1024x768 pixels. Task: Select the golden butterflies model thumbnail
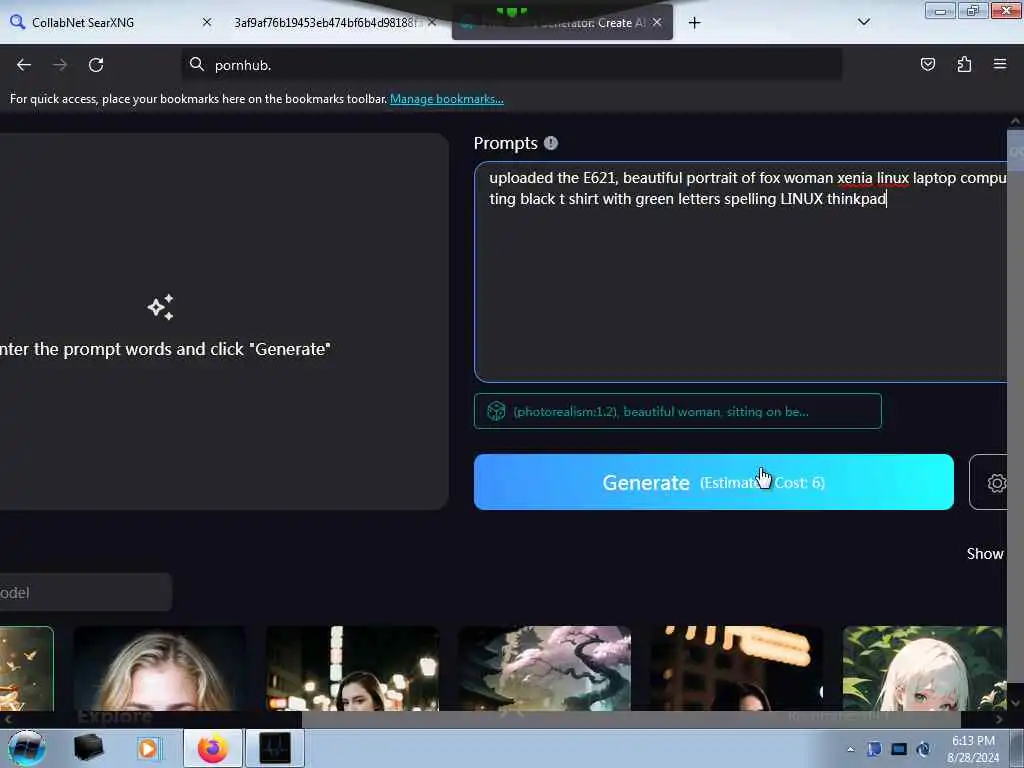26,668
